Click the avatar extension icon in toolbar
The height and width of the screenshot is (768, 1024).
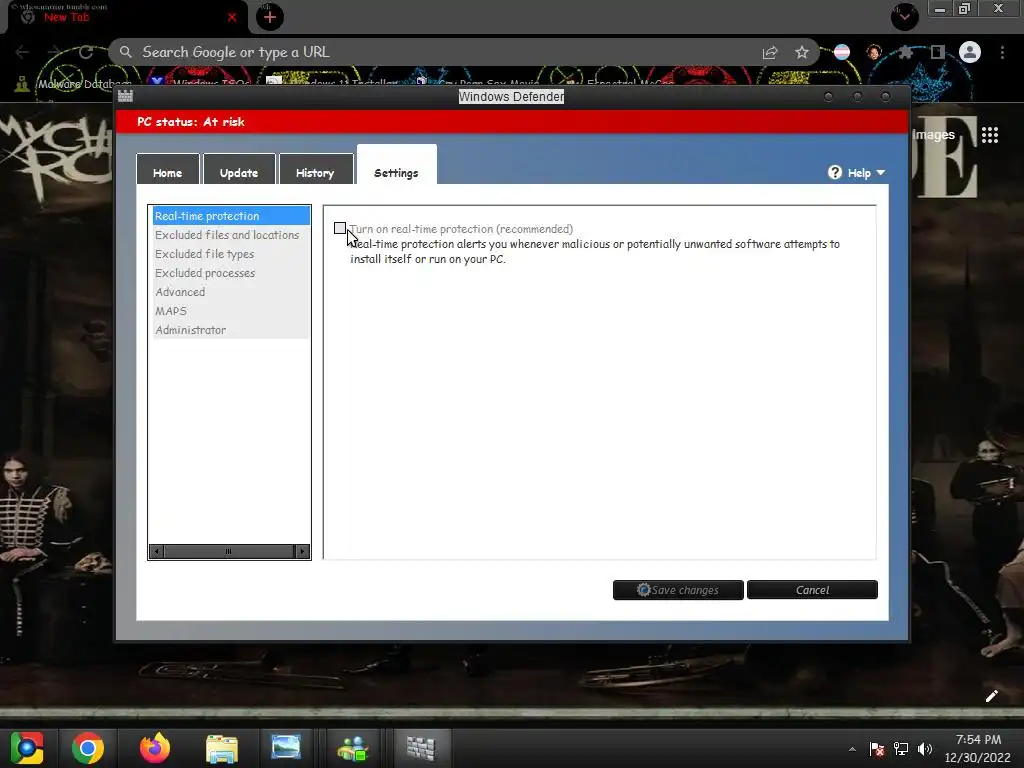point(874,52)
